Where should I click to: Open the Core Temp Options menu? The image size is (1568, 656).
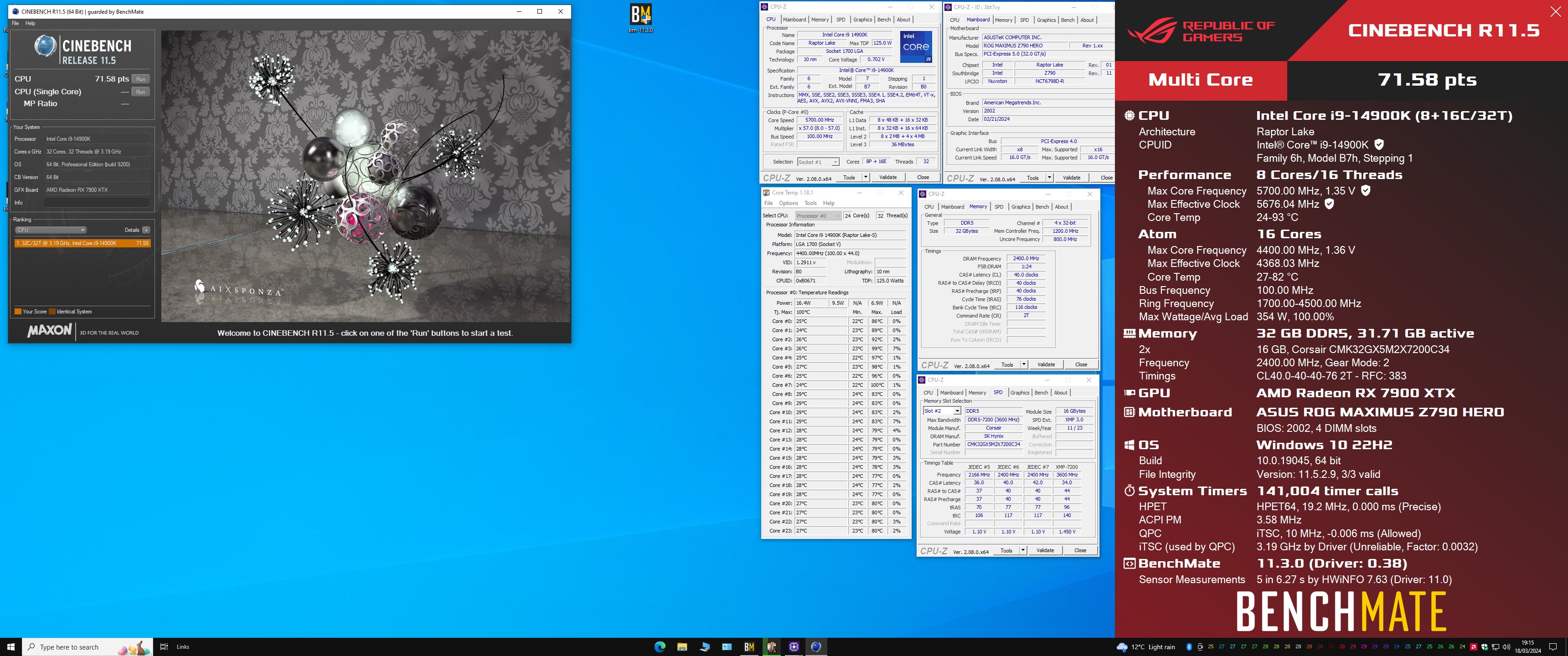pyautogui.click(x=788, y=203)
